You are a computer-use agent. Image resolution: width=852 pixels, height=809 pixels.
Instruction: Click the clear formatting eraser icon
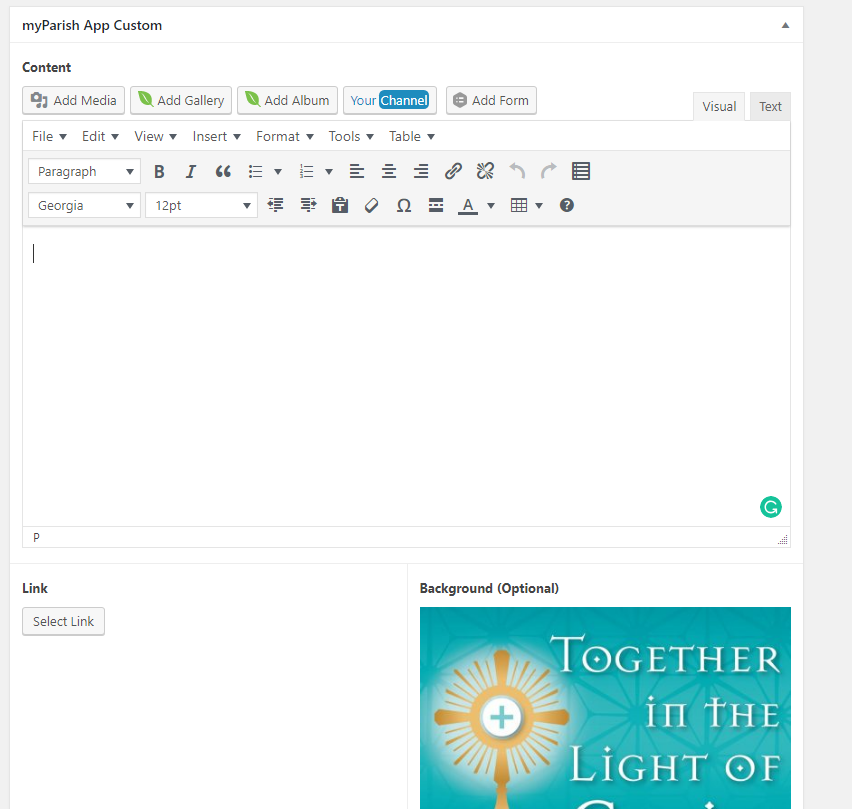pyautogui.click(x=372, y=205)
